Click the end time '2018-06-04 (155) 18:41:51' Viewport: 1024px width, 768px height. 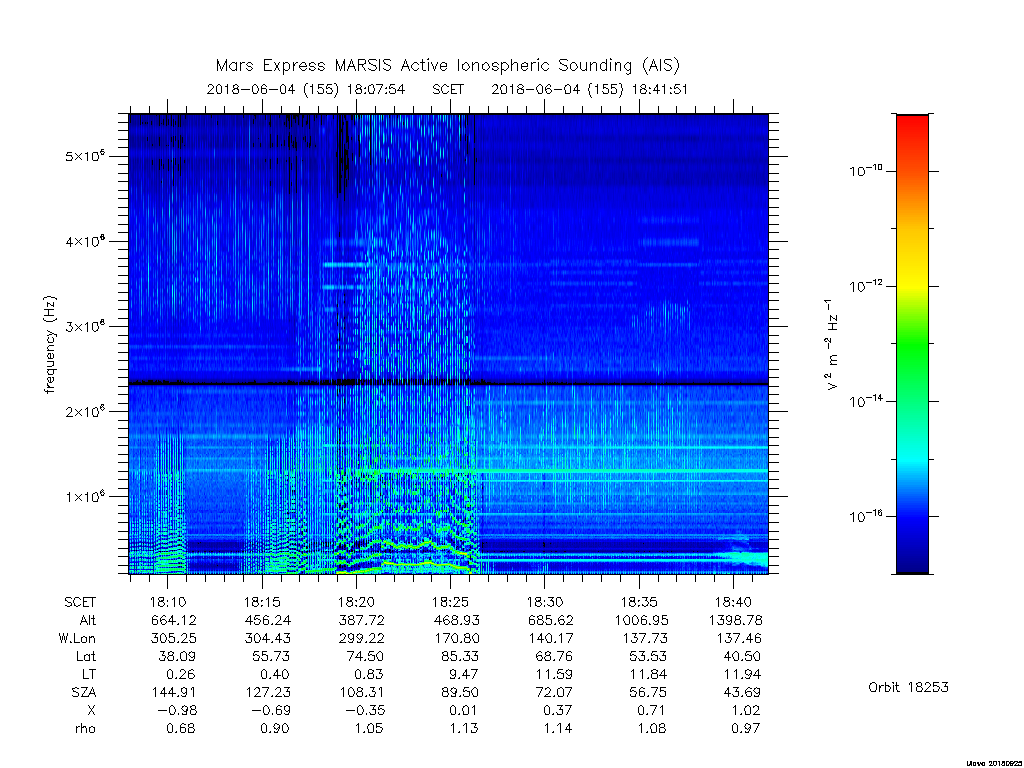tap(590, 89)
